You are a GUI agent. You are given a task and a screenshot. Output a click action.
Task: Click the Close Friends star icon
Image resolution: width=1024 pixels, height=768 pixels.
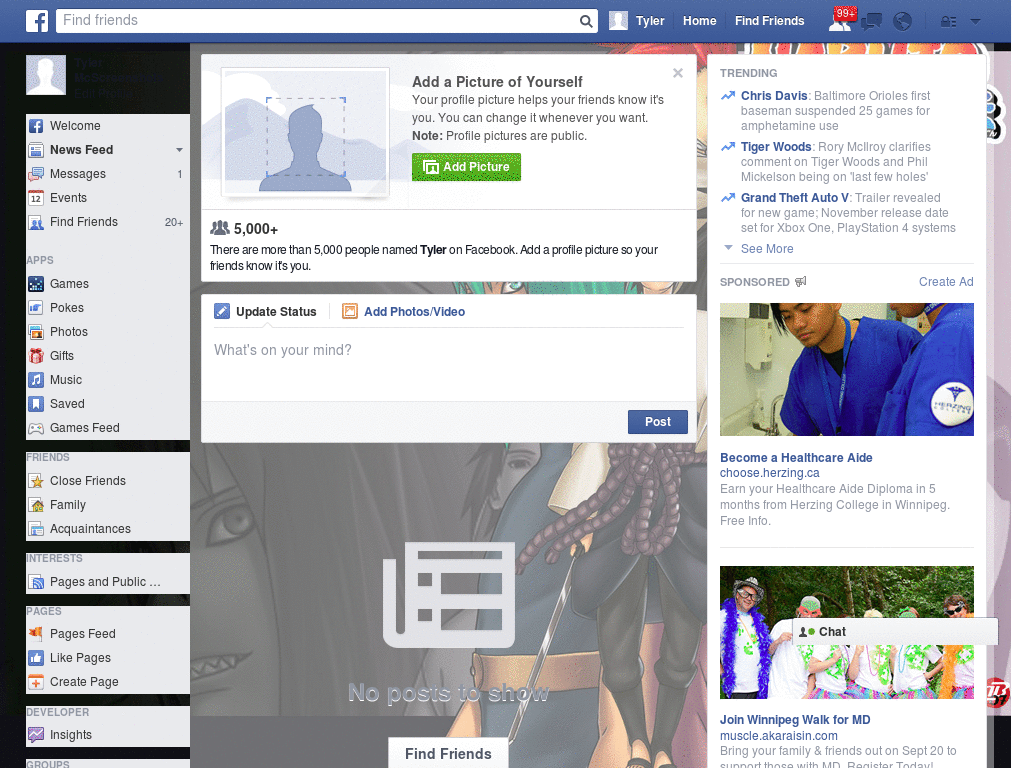click(x=36, y=481)
